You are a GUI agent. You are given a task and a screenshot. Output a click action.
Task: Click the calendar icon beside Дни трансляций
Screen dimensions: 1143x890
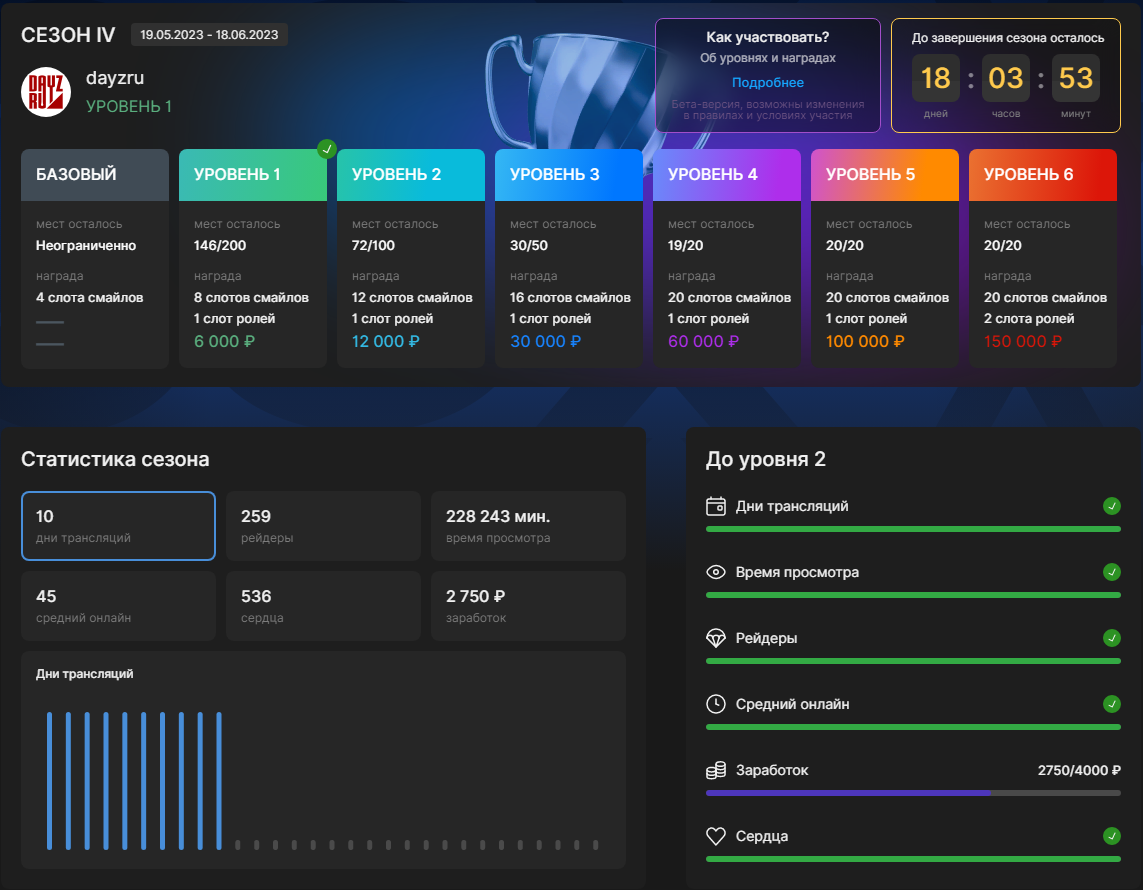point(715,506)
